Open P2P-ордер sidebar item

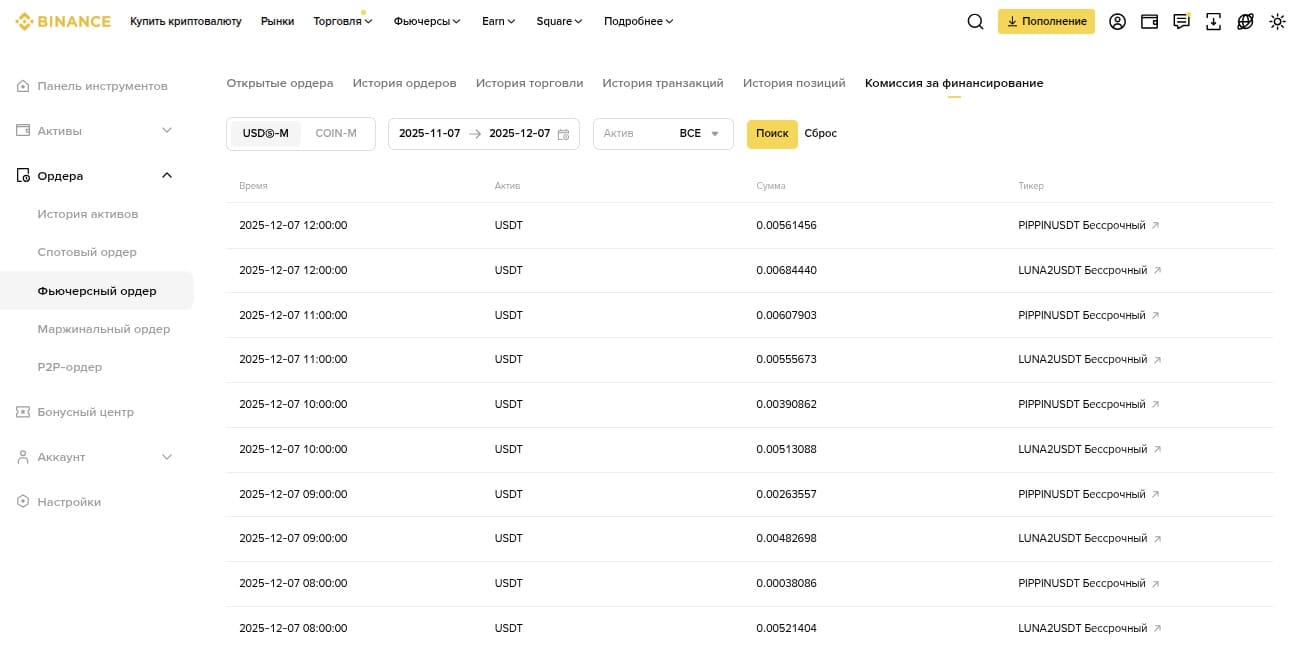point(70,367)
